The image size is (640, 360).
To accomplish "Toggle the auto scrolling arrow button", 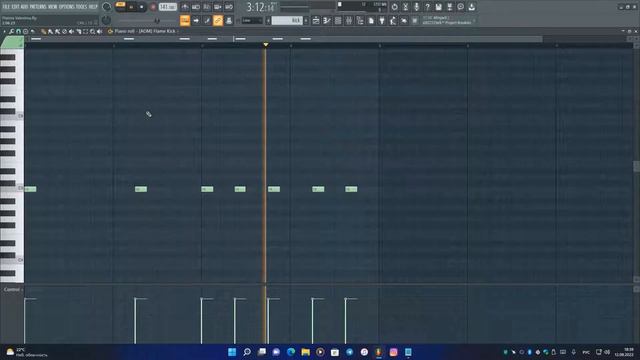I will [196, 20].
